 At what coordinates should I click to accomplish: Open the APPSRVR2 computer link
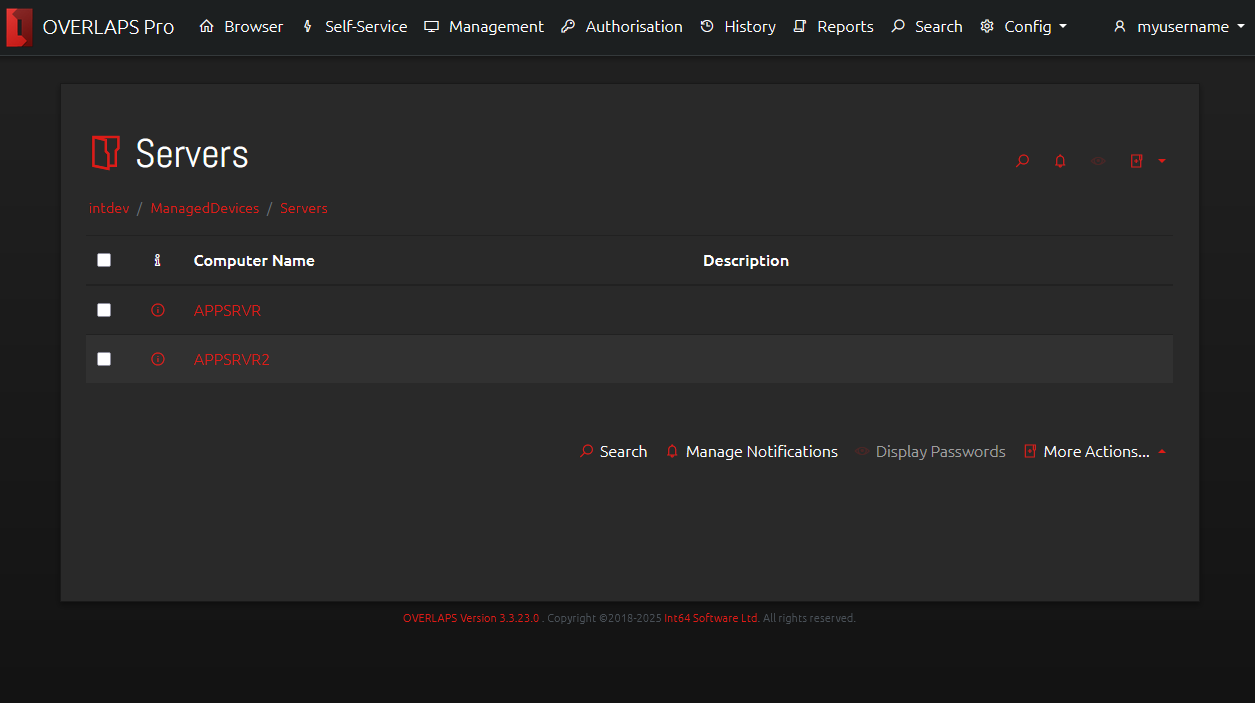tap(232, 359)
